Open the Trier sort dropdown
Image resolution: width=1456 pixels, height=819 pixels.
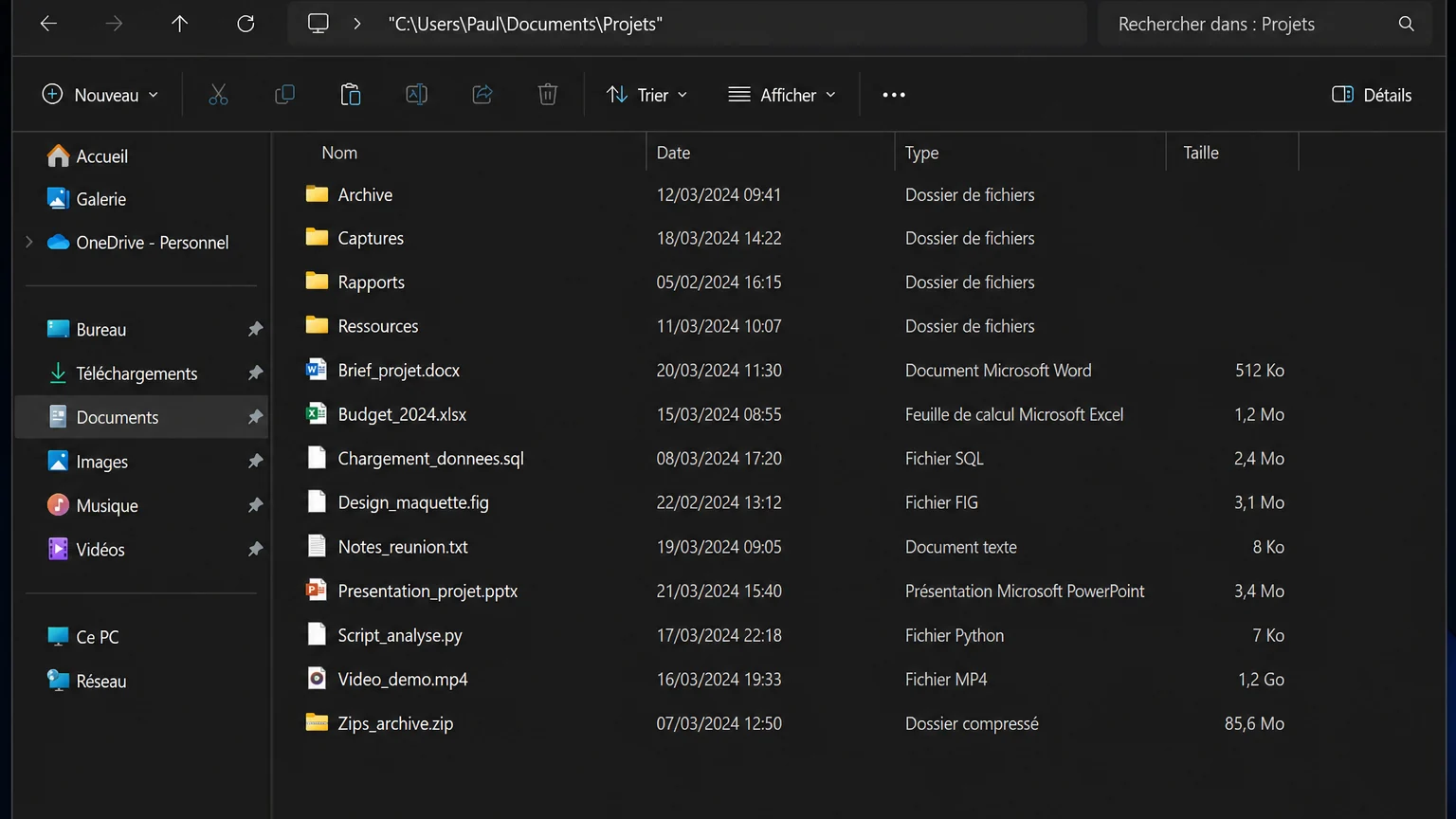(x=647, y=95)
